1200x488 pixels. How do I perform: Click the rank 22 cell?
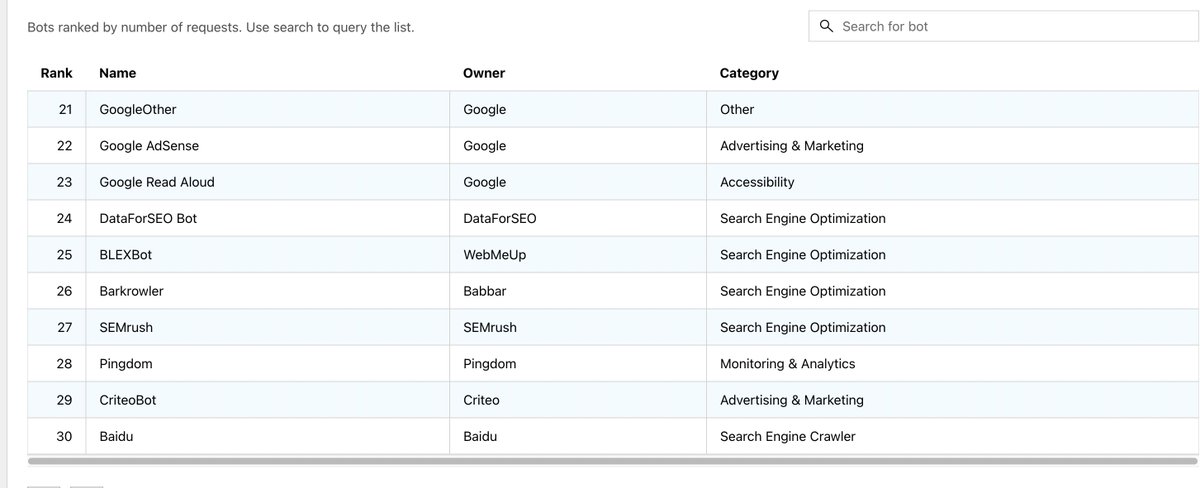pyautogui.click(x=57, y=146)
